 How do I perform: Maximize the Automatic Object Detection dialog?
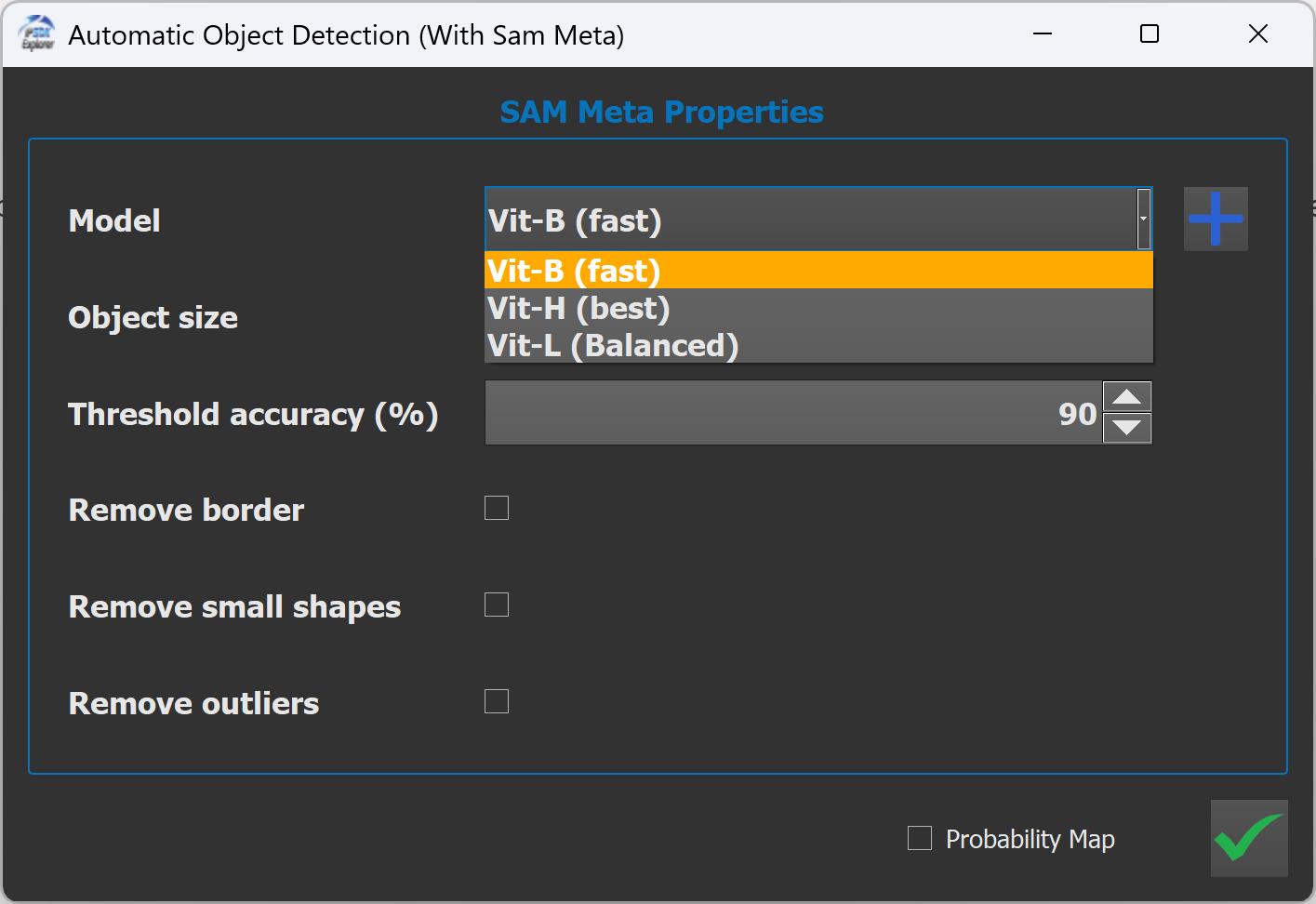point(1150,33)
